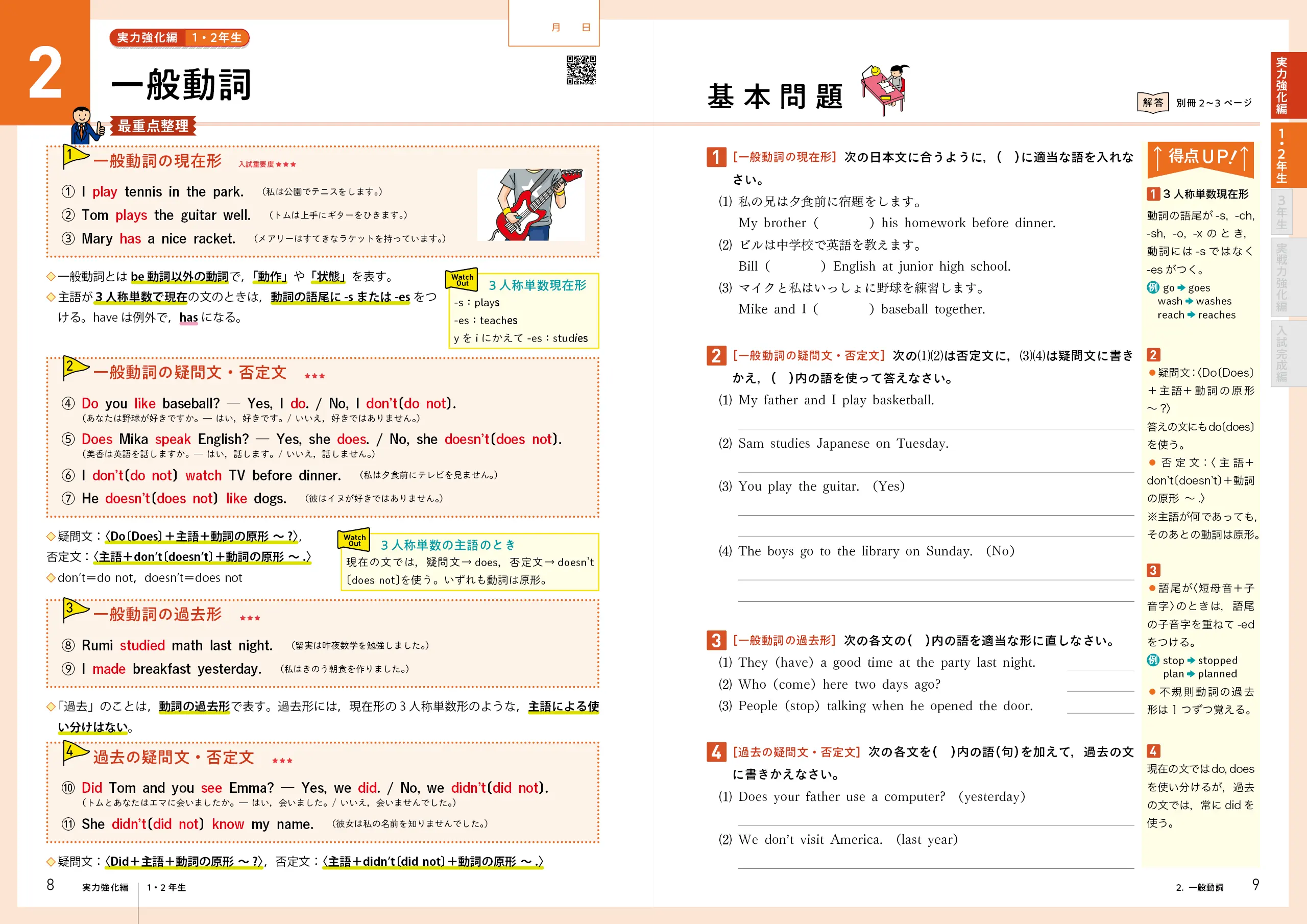
Task: Click blank in Mike and I ( ) baseball
Action: (x=843, y=309)
